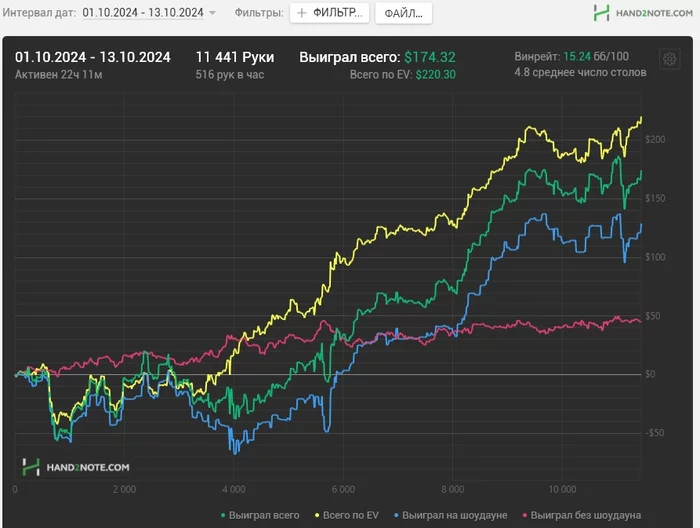Click yellow dot next to Всего по EV
This screenshot has width=700, height=528.
(x=317, y=516)
